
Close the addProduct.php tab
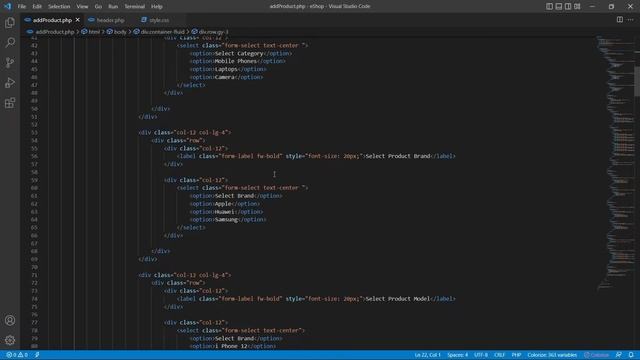(78, 20)
